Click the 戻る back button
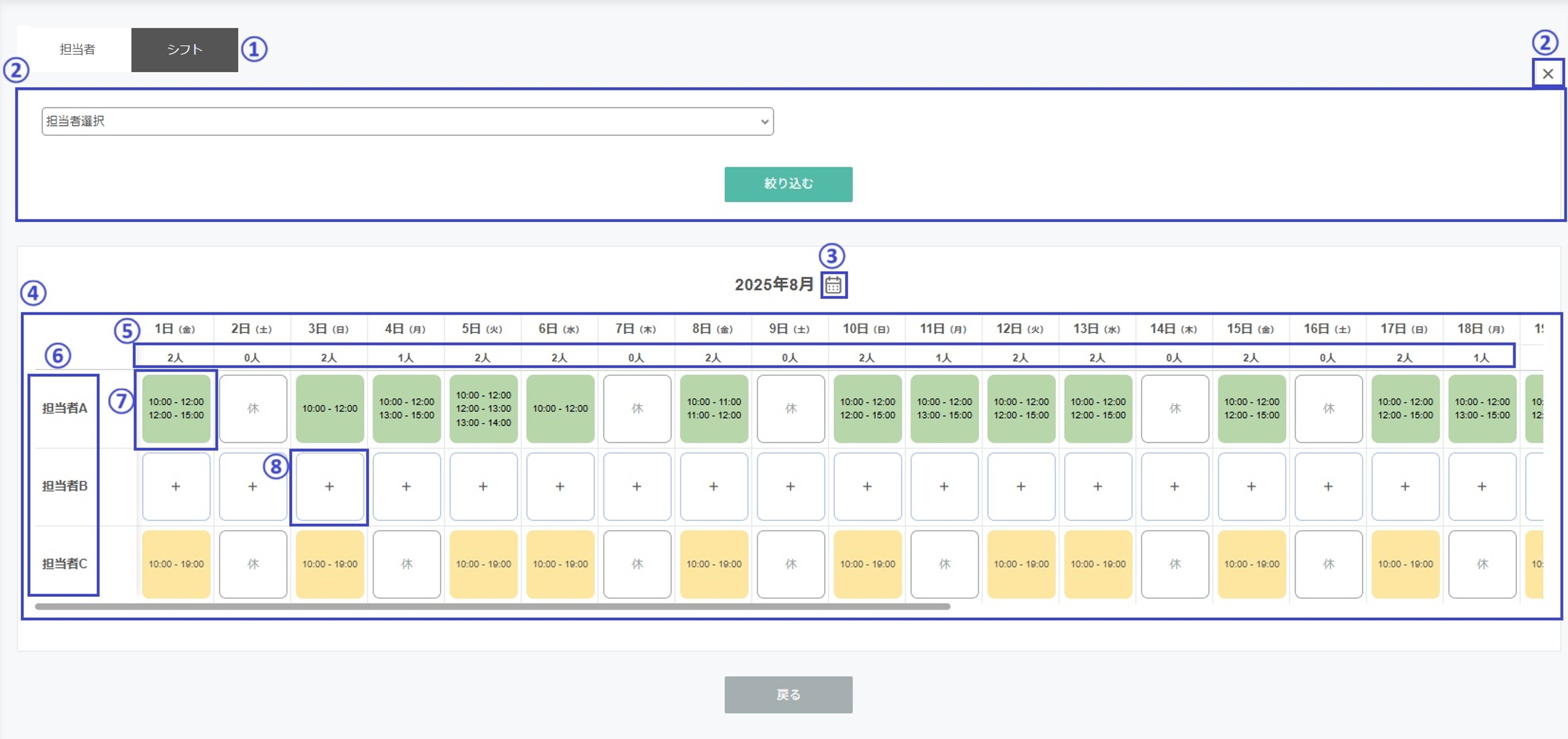This screenshot has height=739, width=1568. click(x=788, y=694)
